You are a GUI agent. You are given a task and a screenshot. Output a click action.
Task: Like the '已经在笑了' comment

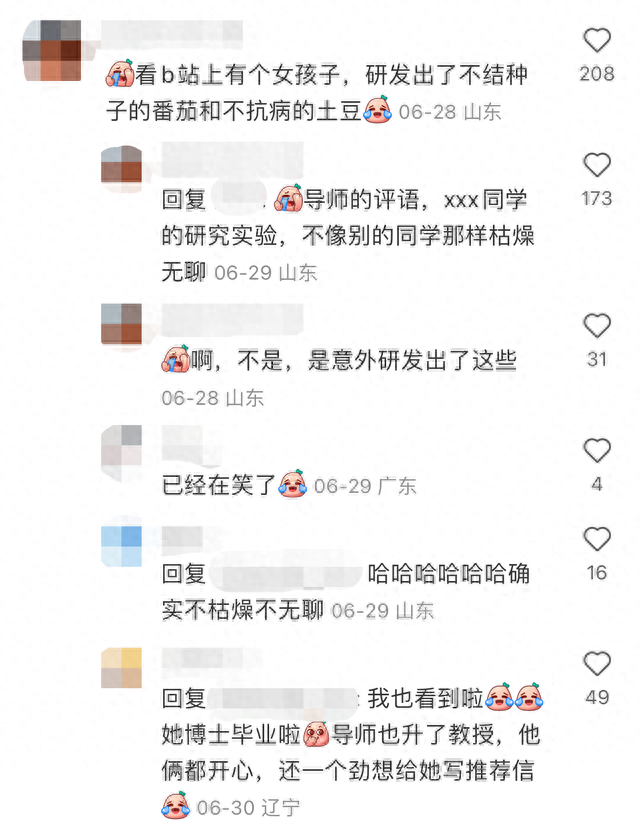pos(597,450)
